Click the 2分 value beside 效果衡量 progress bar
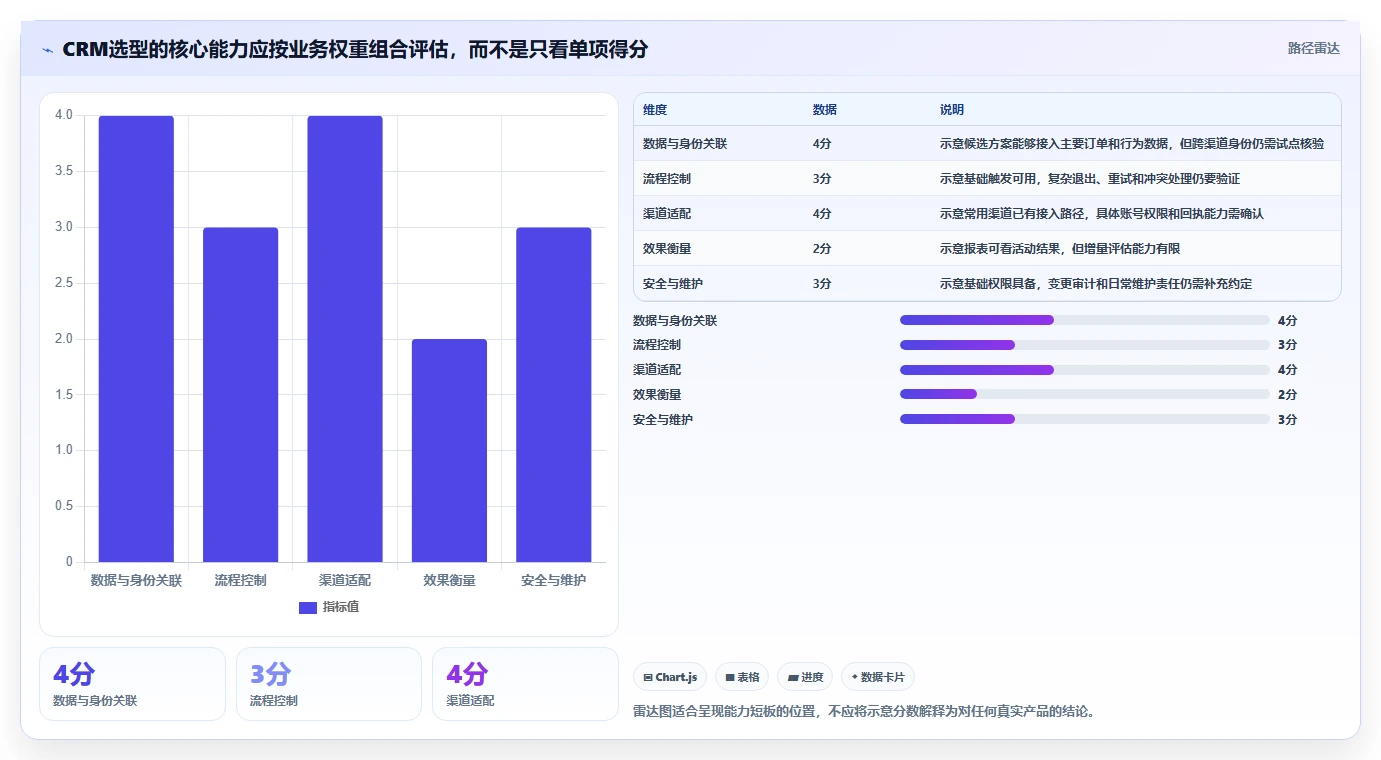This screenshot has width=1381, height=760. pyautogui.click(x=1287, y=395)
